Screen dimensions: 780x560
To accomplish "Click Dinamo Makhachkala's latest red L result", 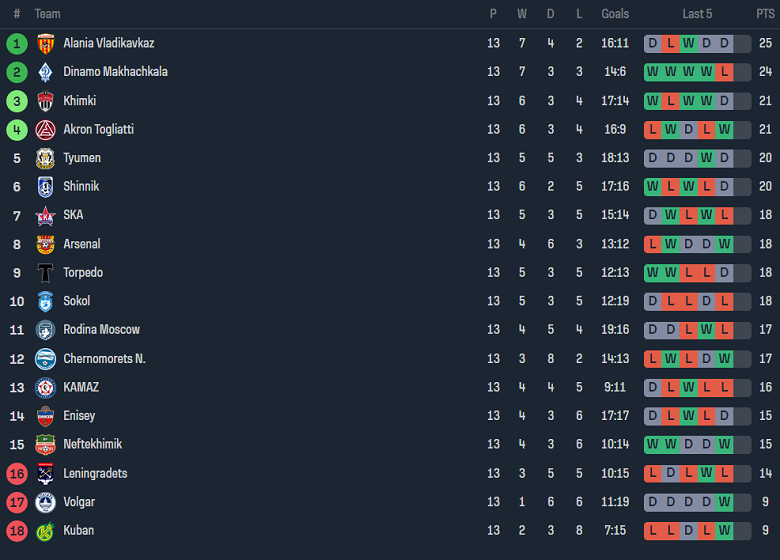I will tap(725, 72).
